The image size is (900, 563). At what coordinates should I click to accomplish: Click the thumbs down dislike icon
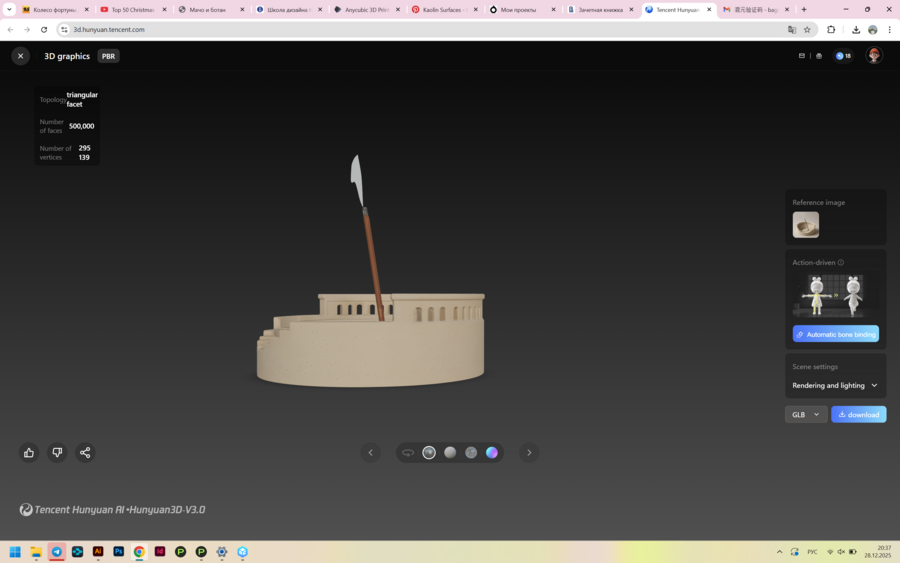coord(57,452)
